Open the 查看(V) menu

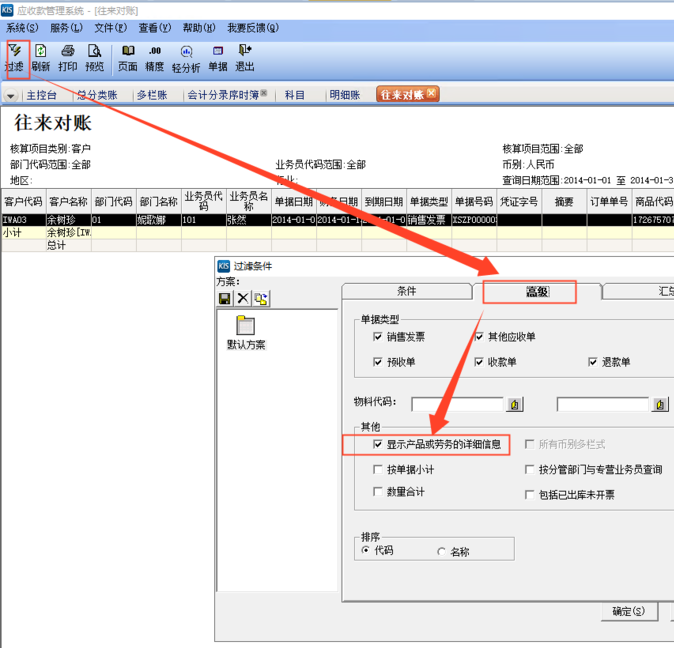tap(154, 28)
